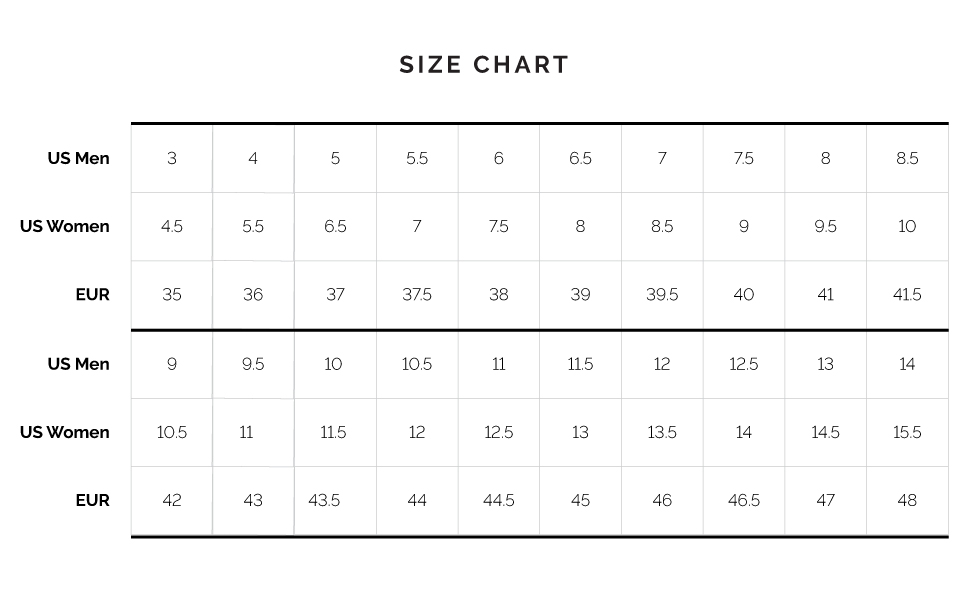Viewport: 970px width, 600px height.
Task: Select the EUR 43.5 cell
Action: [335, 501]
